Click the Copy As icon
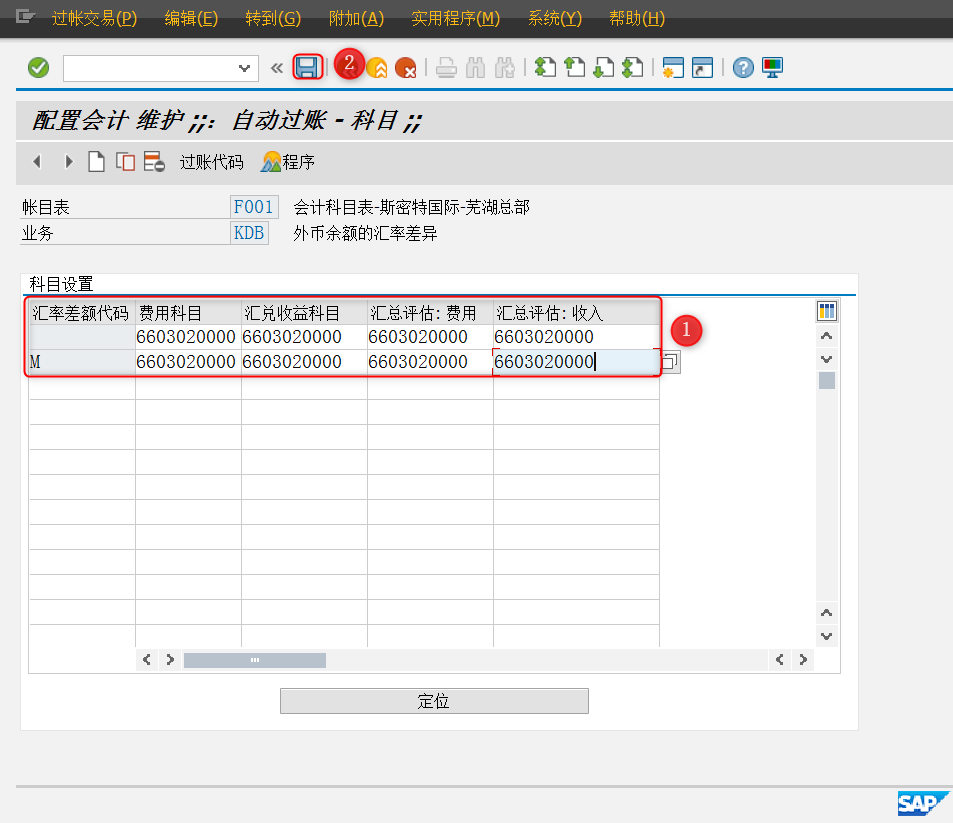 pyautogui.click(x=124, y=161)
